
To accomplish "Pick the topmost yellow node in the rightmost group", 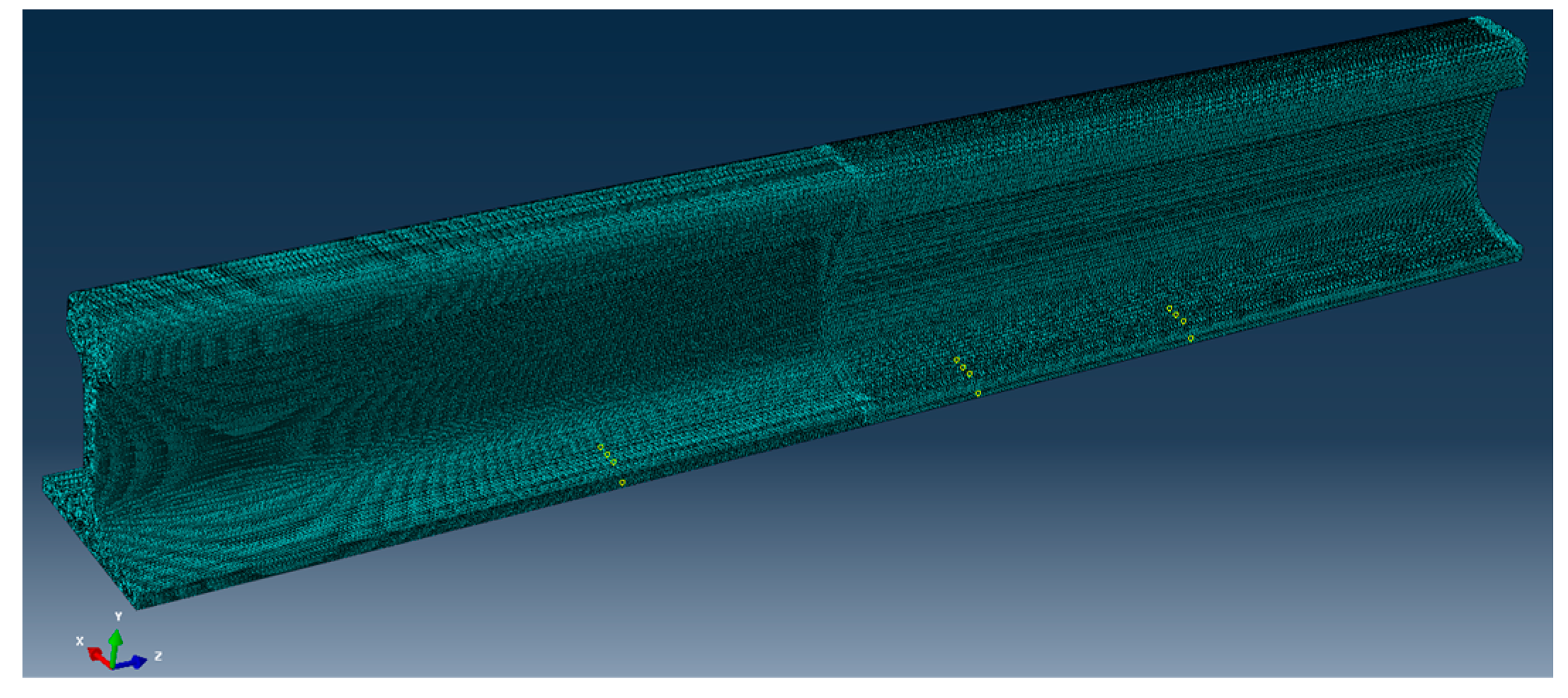I will click(1169, 308).
